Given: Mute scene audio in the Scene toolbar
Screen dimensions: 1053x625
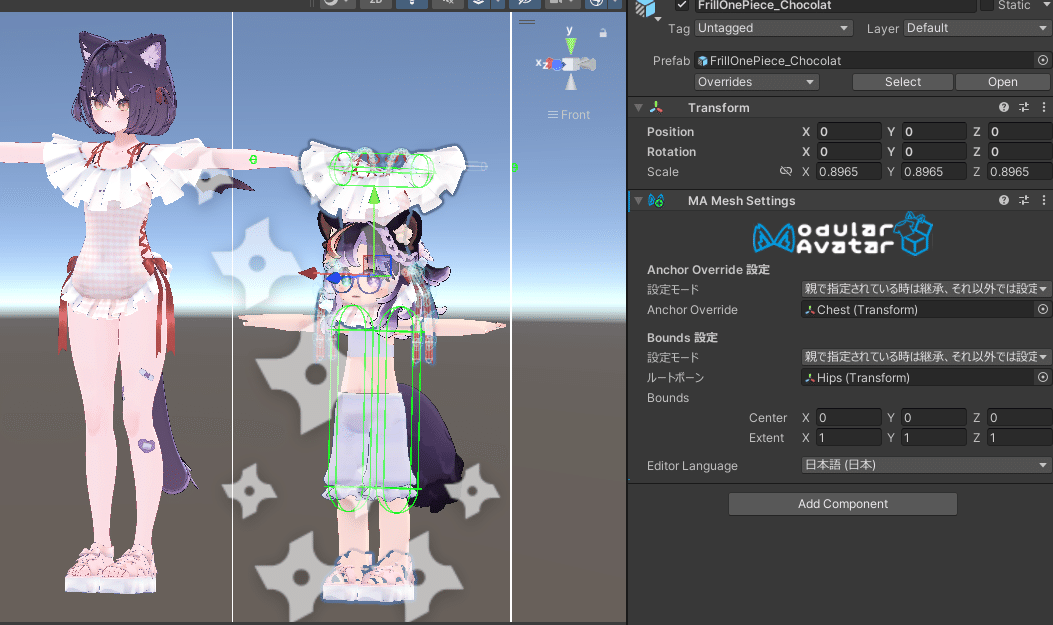Looking at the screenshot, I should click(446, 4).
